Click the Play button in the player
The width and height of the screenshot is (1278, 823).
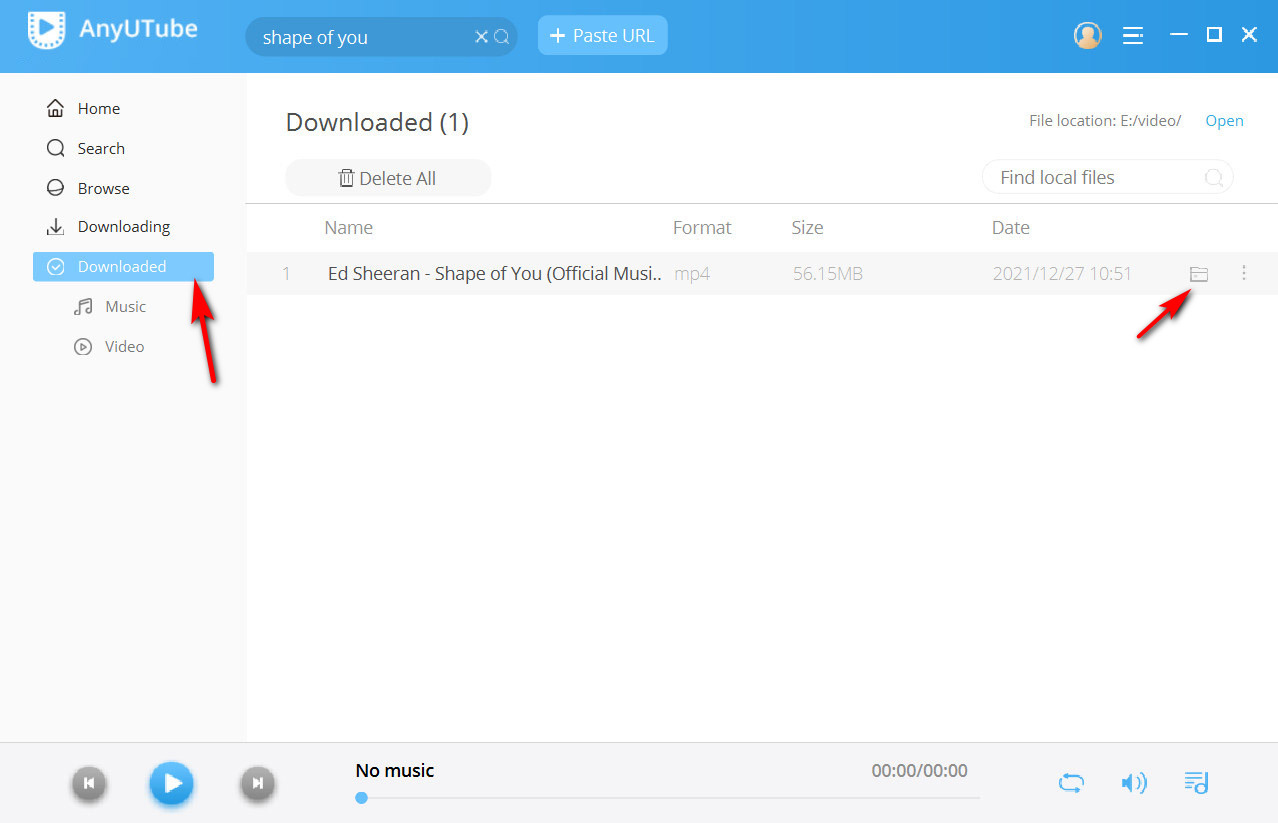click(172, 783)
